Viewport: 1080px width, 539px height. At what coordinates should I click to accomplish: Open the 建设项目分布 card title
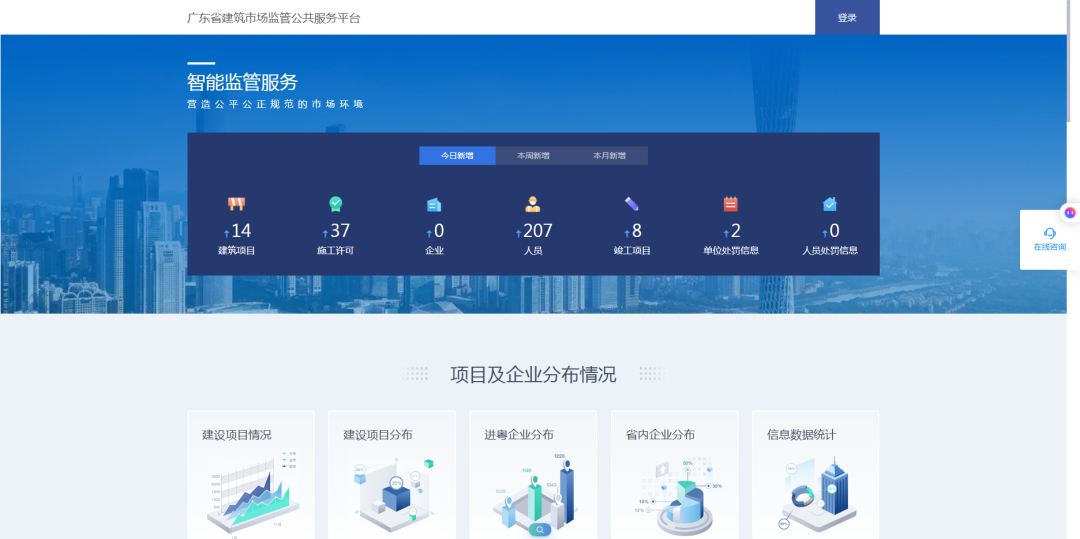click(378, 435)
